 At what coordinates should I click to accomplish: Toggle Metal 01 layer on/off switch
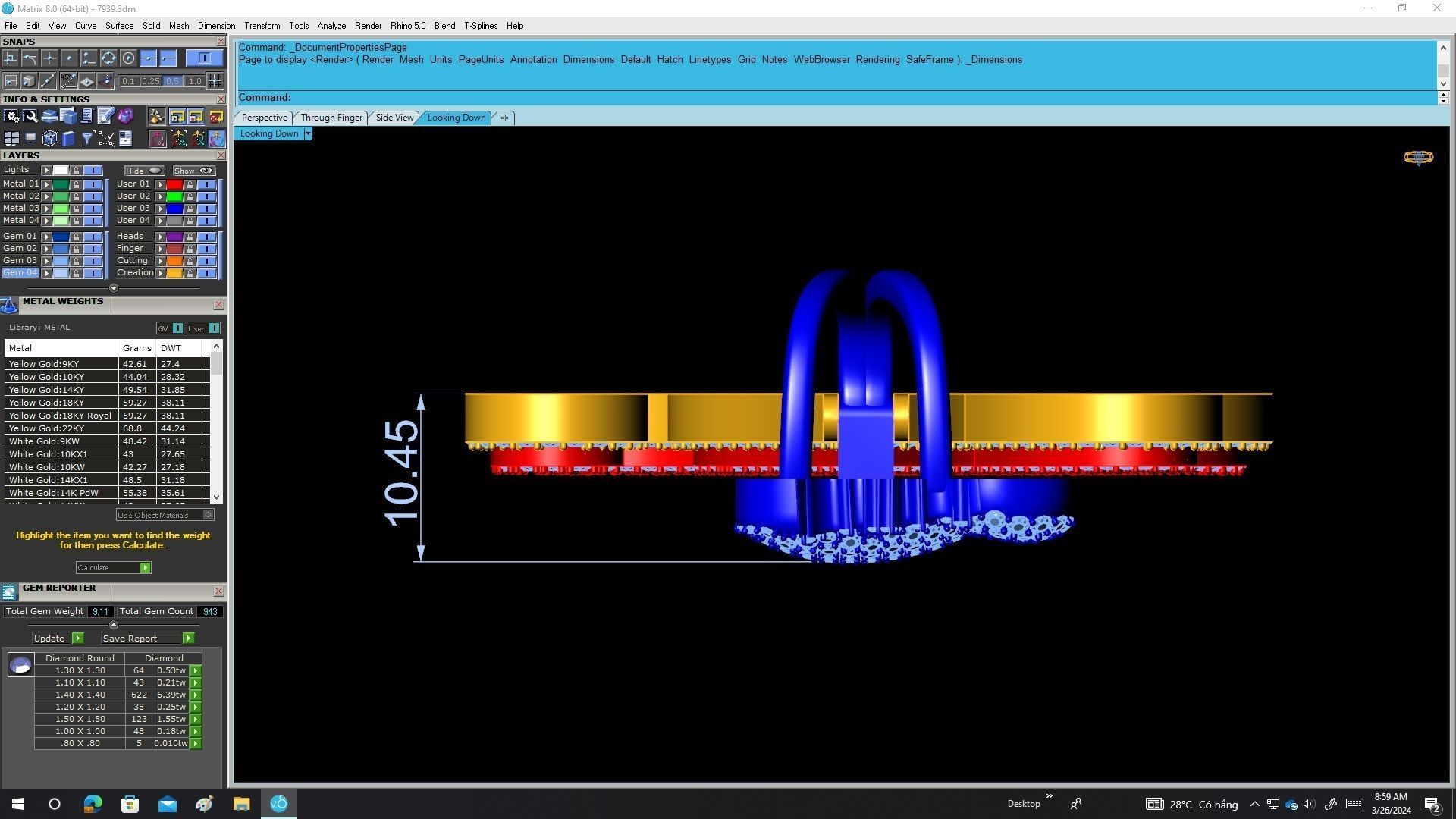(x=93, y=184)
